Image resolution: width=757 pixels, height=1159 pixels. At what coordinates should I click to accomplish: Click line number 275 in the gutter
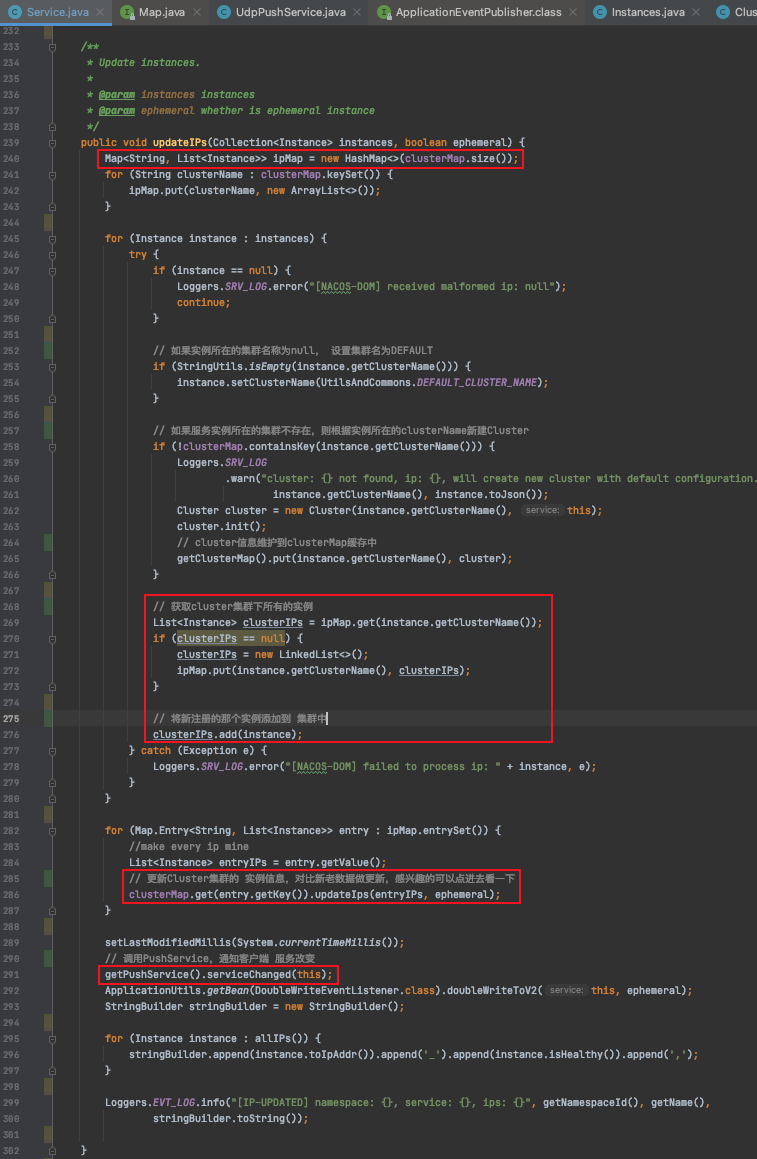[11, 718]
